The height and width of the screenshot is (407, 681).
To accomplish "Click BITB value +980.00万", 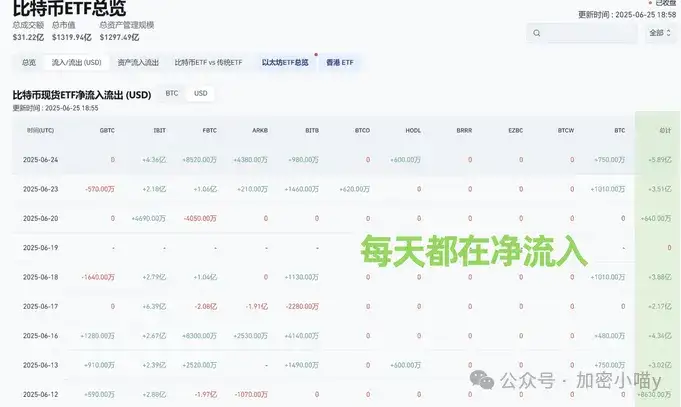I will 303,160.
